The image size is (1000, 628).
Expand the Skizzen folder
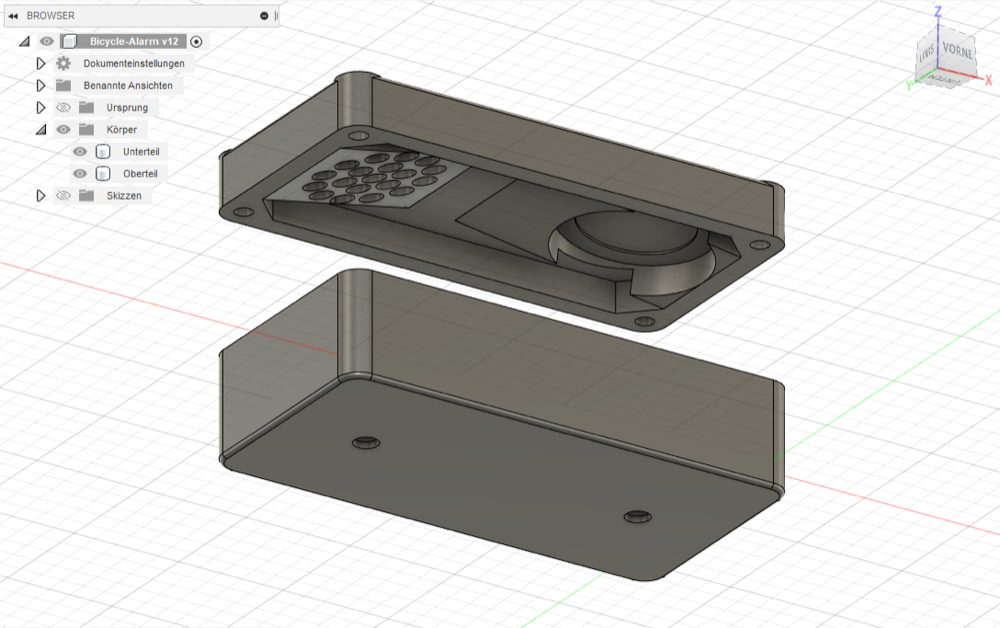coord(41,196)
